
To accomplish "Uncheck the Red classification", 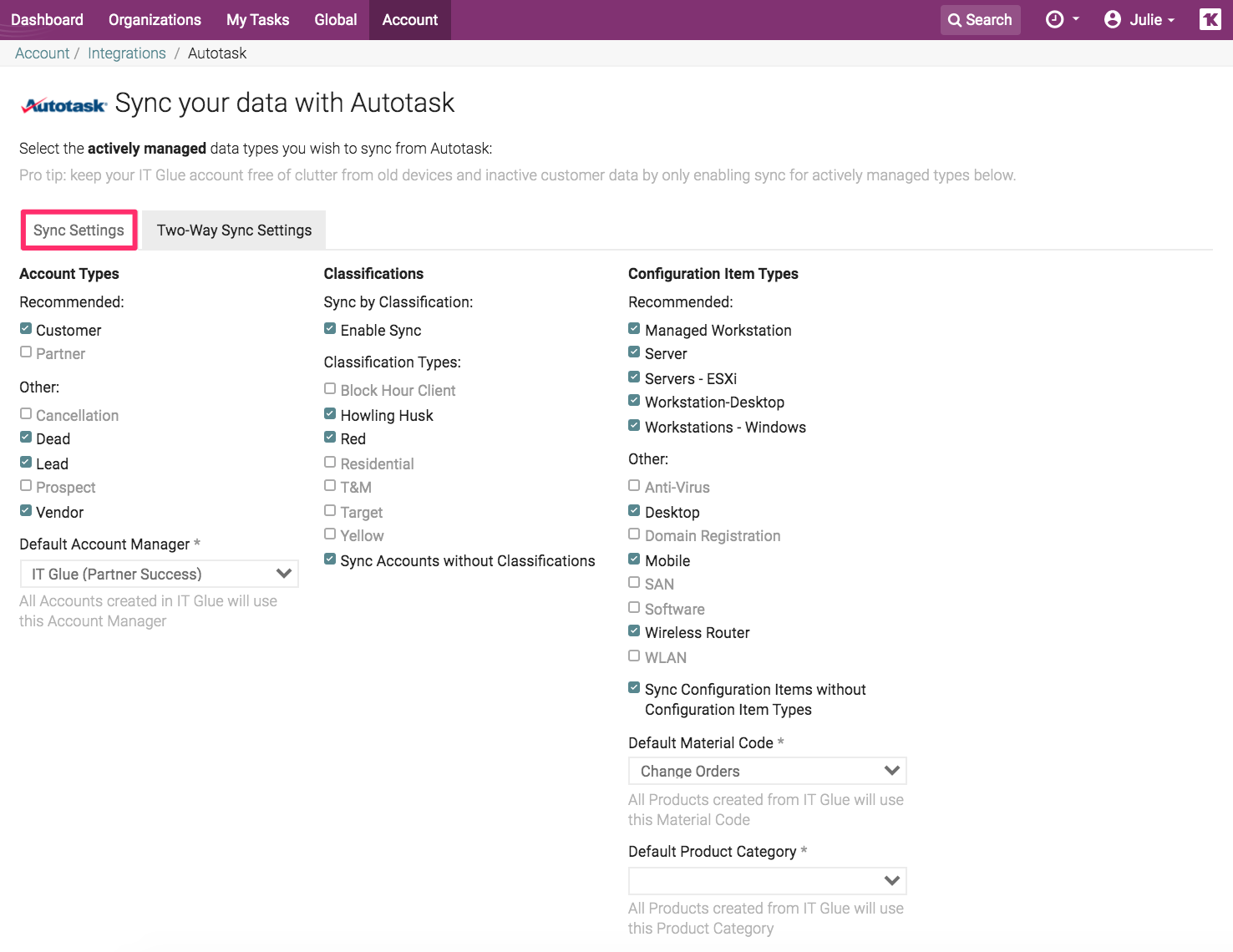I will (x=330, y=438).
